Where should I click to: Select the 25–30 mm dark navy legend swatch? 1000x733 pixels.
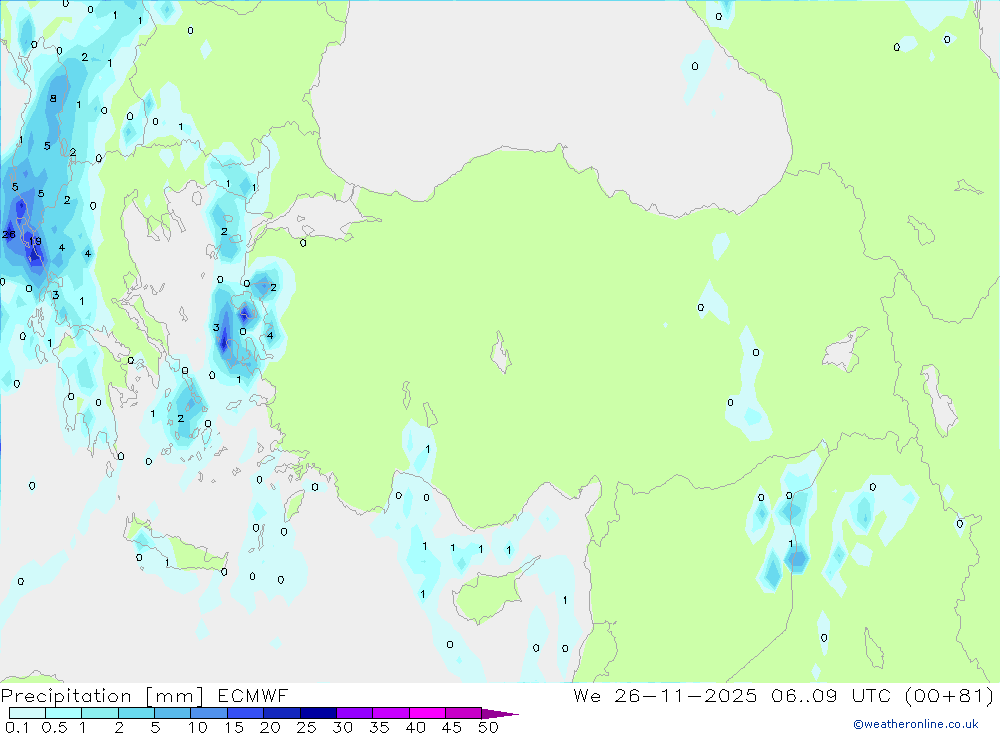coord(317,714)
